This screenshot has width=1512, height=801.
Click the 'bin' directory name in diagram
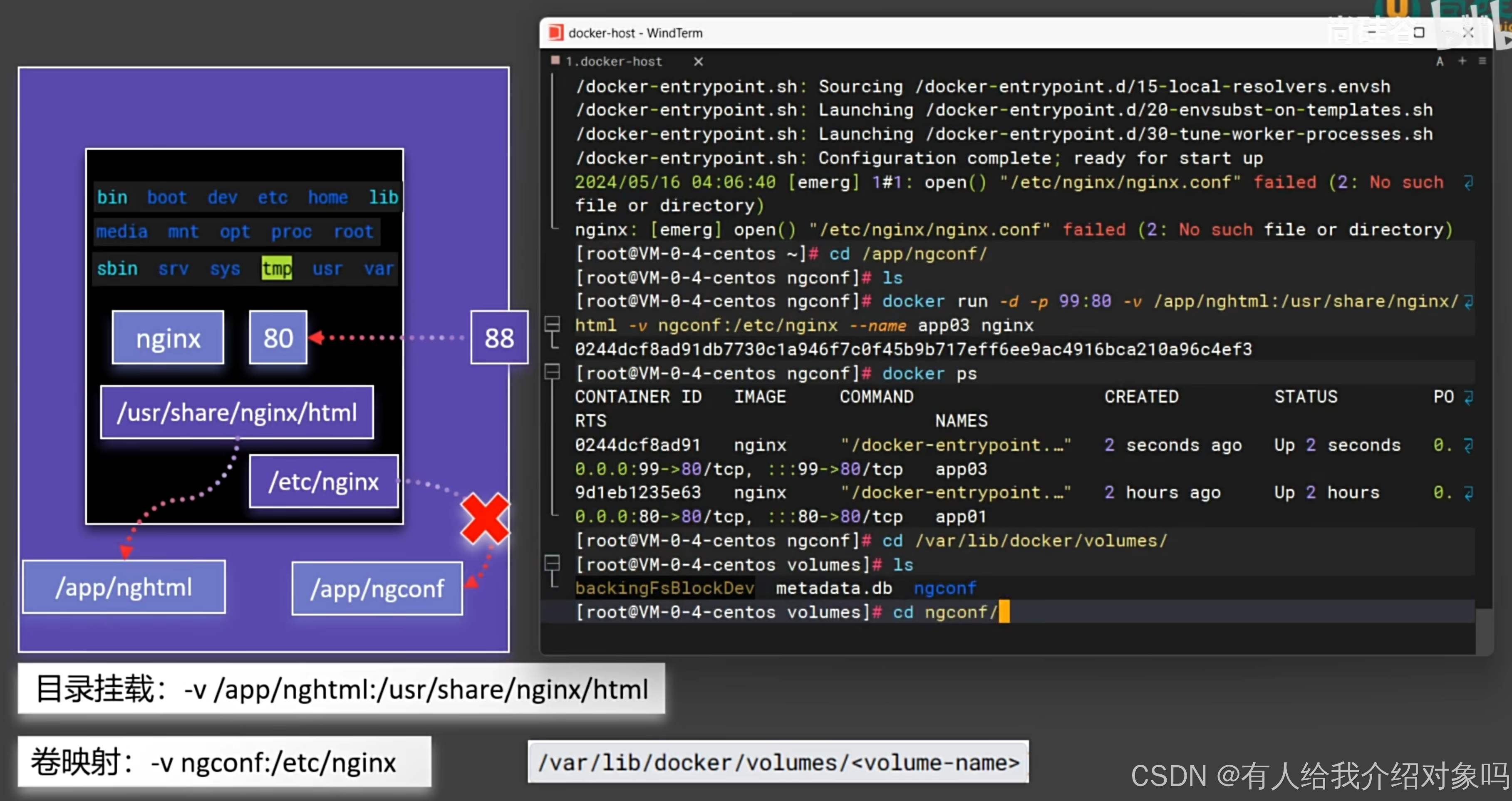click(x=112, y=197)
